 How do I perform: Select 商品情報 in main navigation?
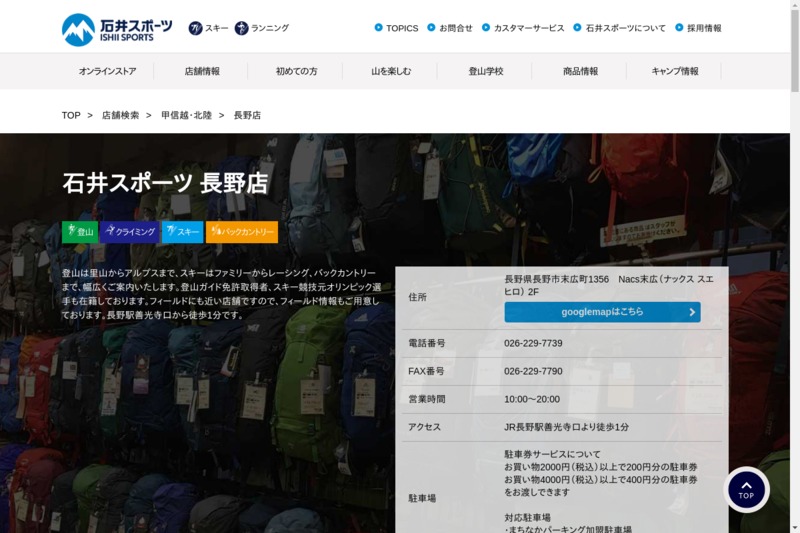pyautogui.click(x=580, y=71)
